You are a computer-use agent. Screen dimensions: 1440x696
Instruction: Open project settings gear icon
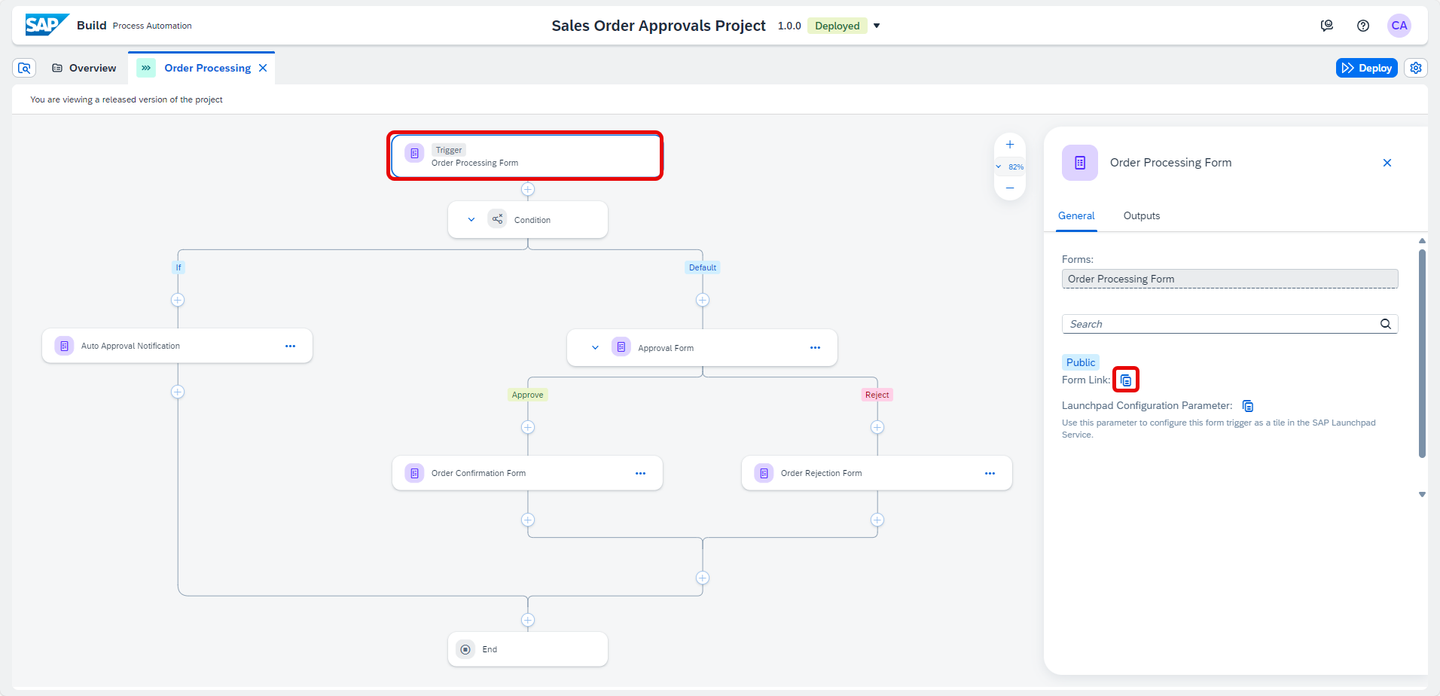click(x=1416, y=68)
